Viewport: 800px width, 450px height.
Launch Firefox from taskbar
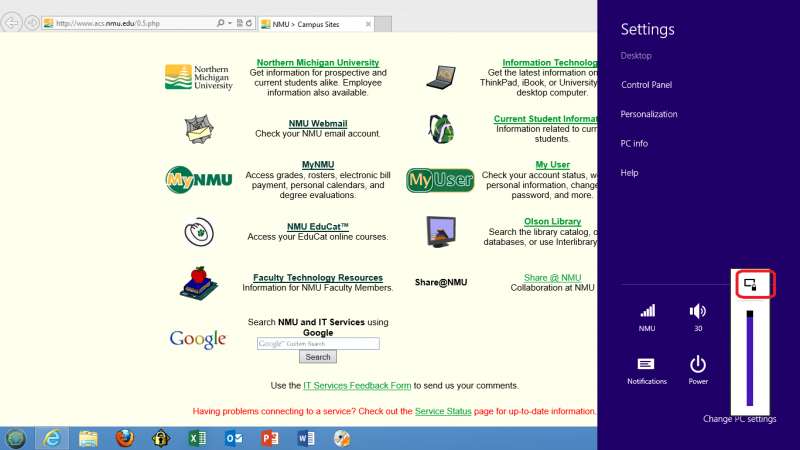point(124,438)
